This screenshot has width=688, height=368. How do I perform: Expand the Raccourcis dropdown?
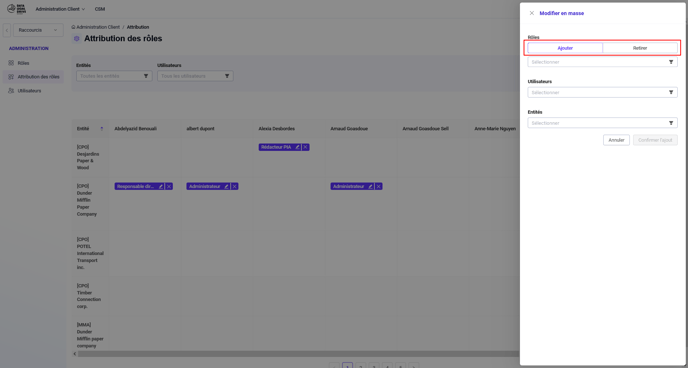coord(38,30)
